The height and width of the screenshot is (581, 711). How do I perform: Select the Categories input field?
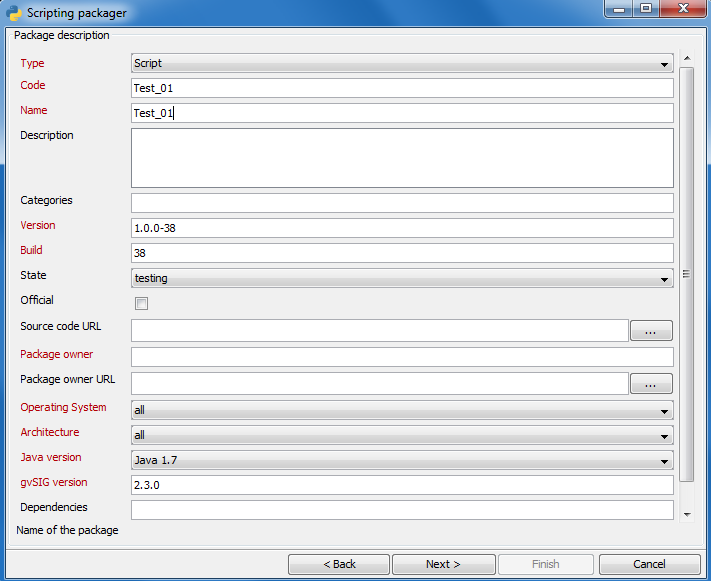coord(402,203)
